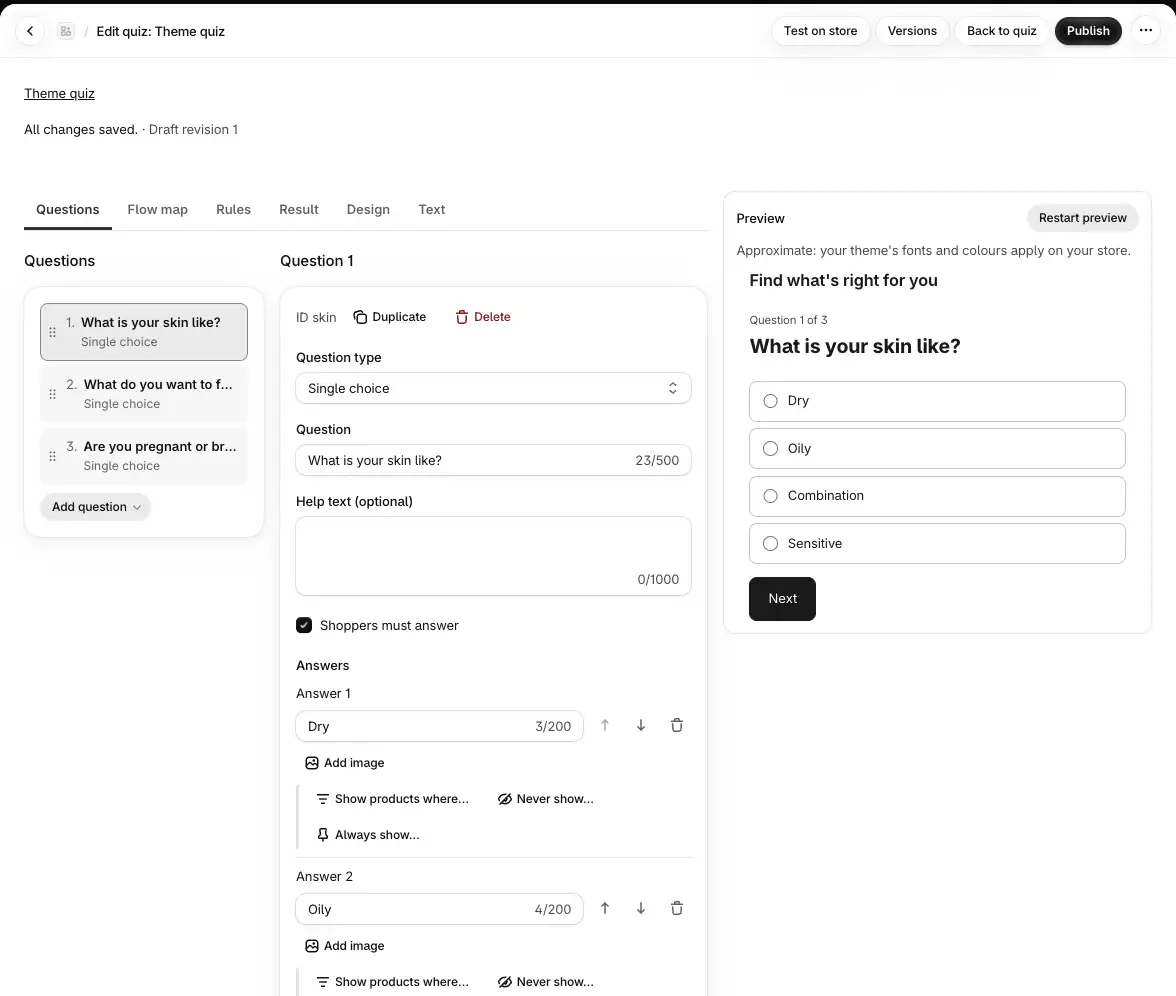Screen dimensions: 1176x996
Task: Choose Combination in the preview
Action: point(937,496)
